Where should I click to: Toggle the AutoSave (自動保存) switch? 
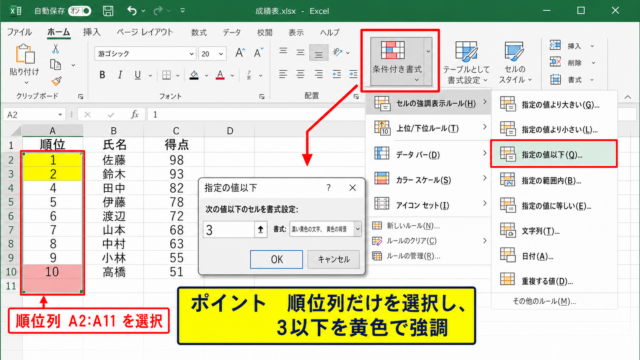pos(80,11)
